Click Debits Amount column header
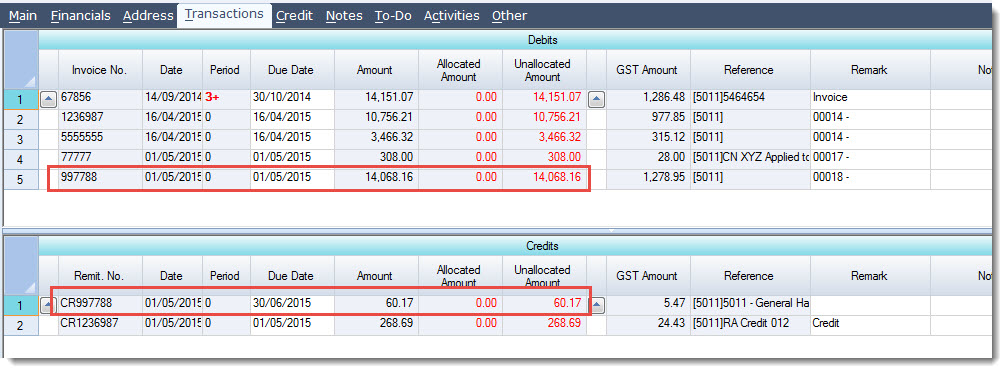The height and width of the screenshot is (373, 1007). tap(376, 70)
